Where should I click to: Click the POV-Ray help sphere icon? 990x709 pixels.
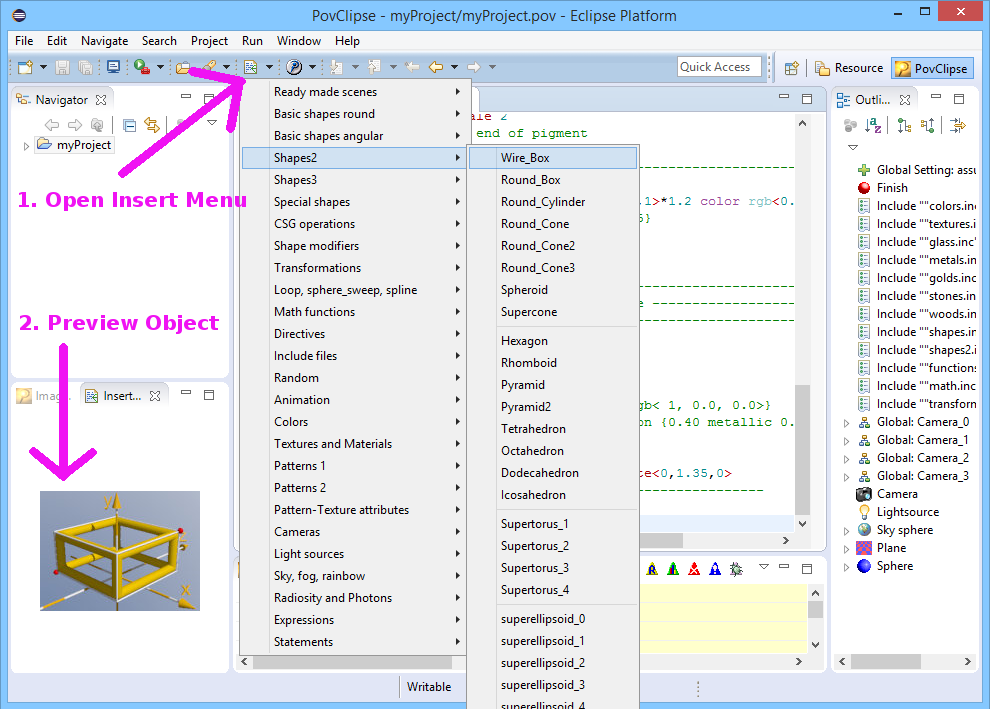[294, 67]
